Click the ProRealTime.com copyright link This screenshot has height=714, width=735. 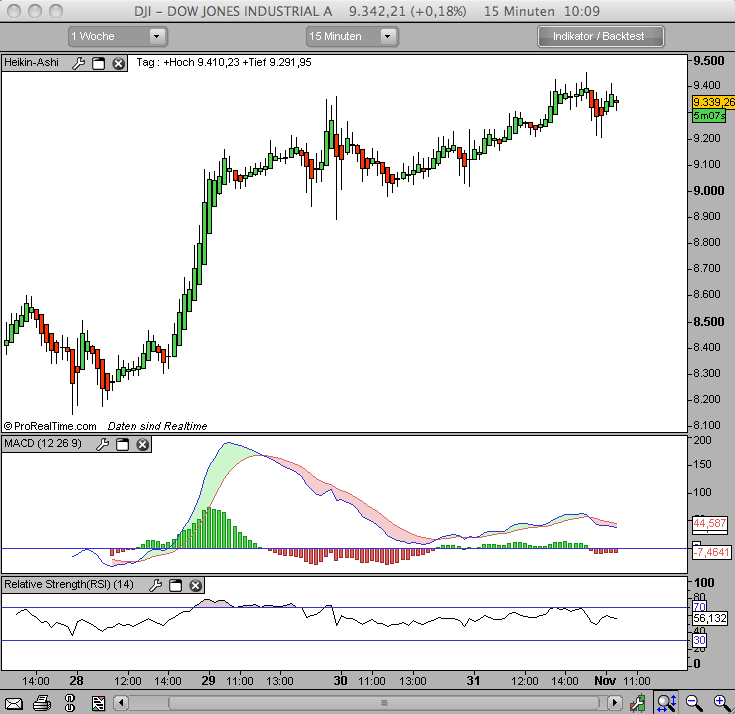[51, 426]
